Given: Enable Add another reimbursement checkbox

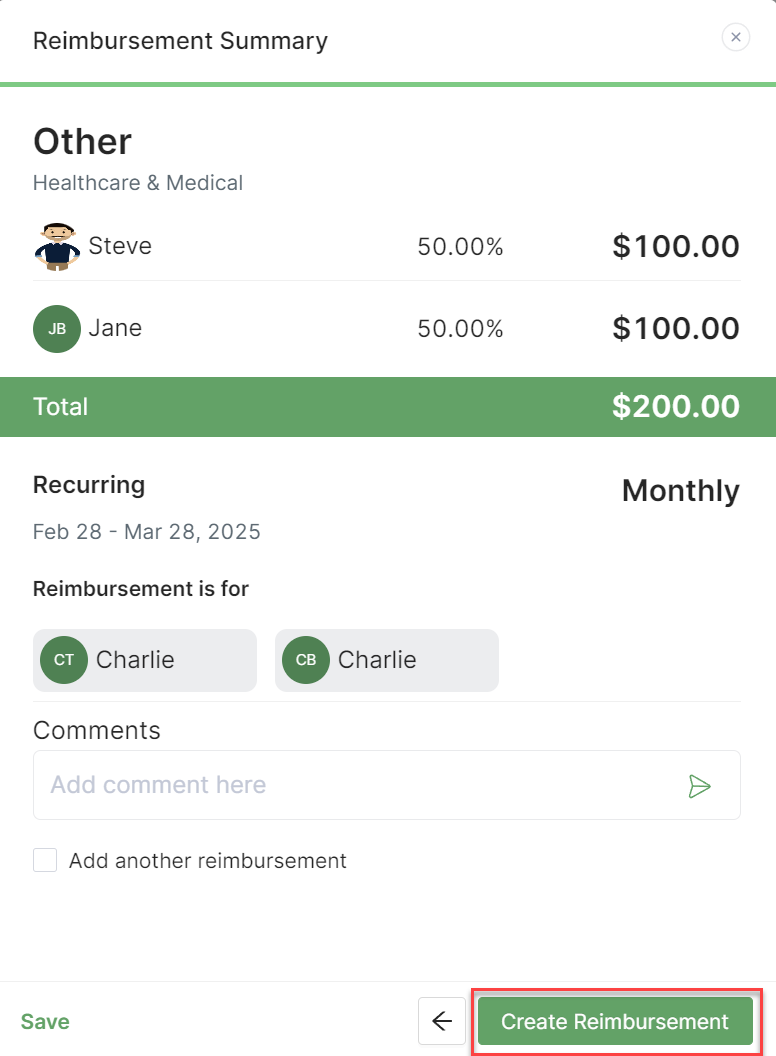Looking at the screenshot, I should pyautogui.click(x=45, y=860).
